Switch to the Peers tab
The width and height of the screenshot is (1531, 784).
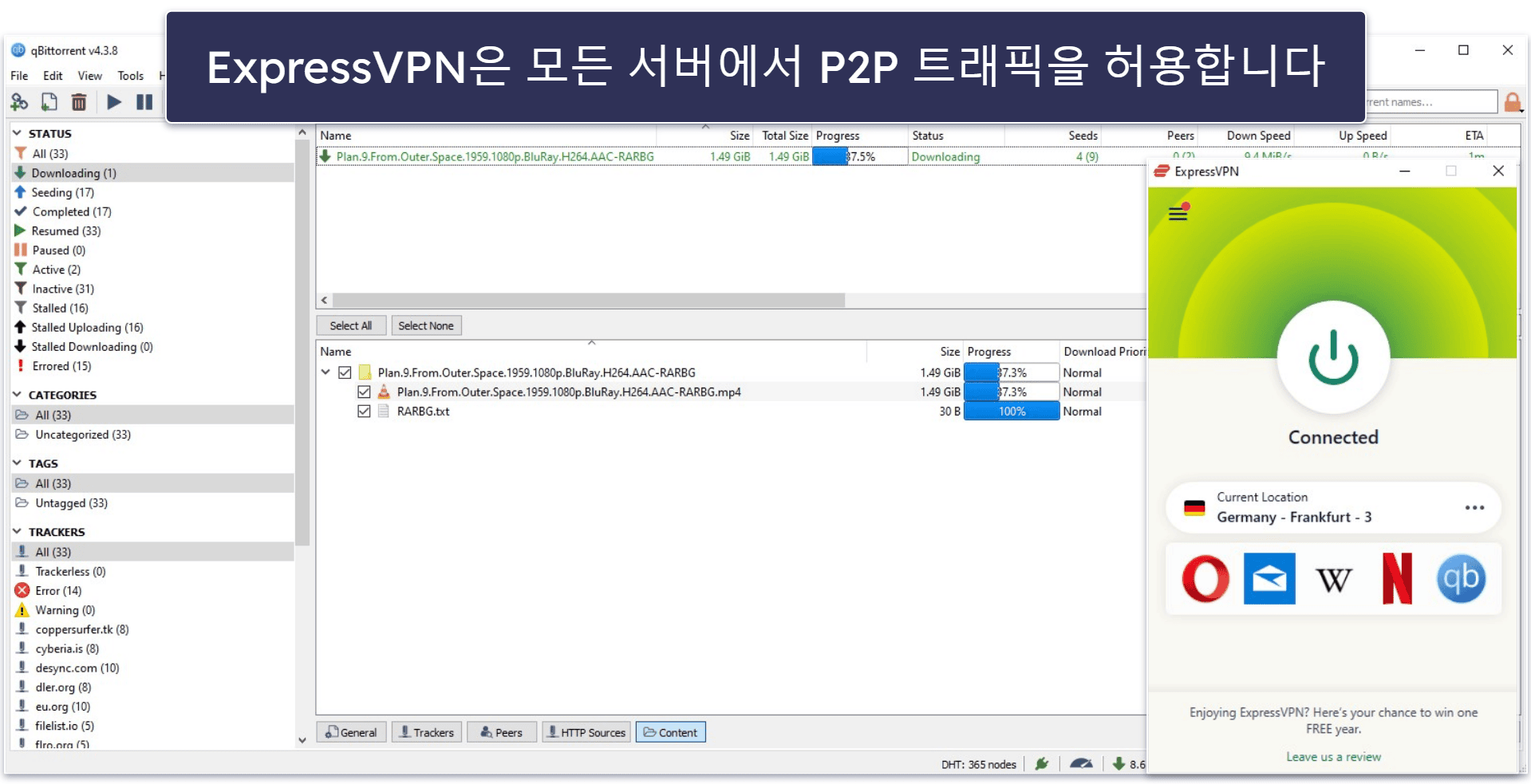point(502,732)
